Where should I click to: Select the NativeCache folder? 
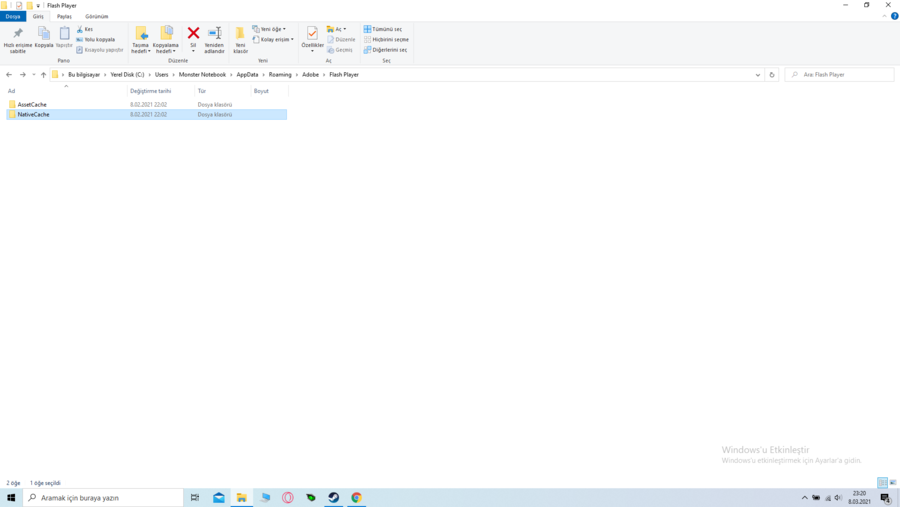146,114
